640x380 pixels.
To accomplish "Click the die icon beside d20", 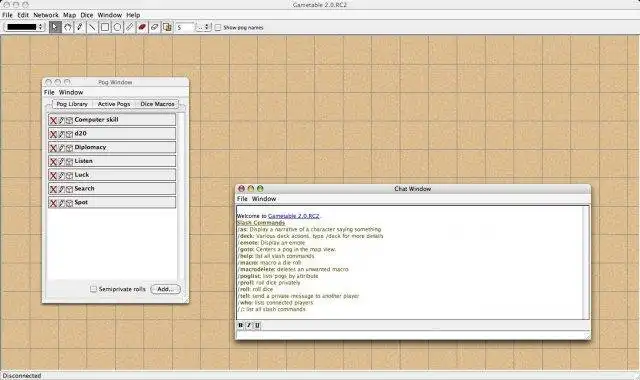I will tap(69, 134).
